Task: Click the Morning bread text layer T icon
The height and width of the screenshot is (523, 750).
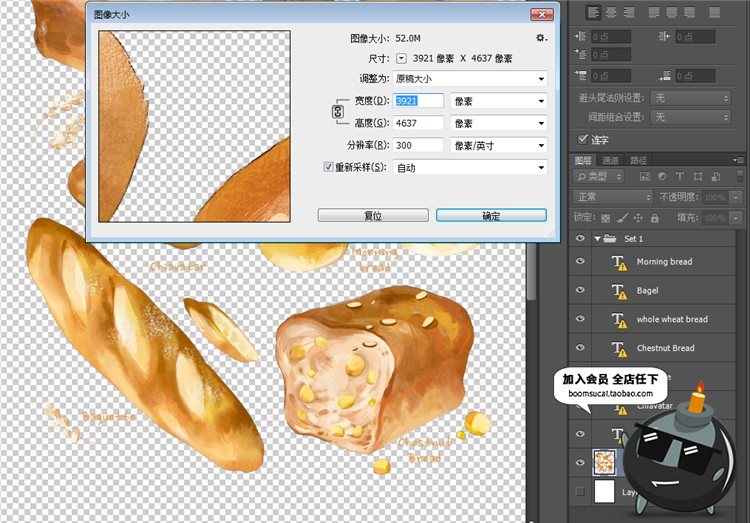Action: [619, 262]
